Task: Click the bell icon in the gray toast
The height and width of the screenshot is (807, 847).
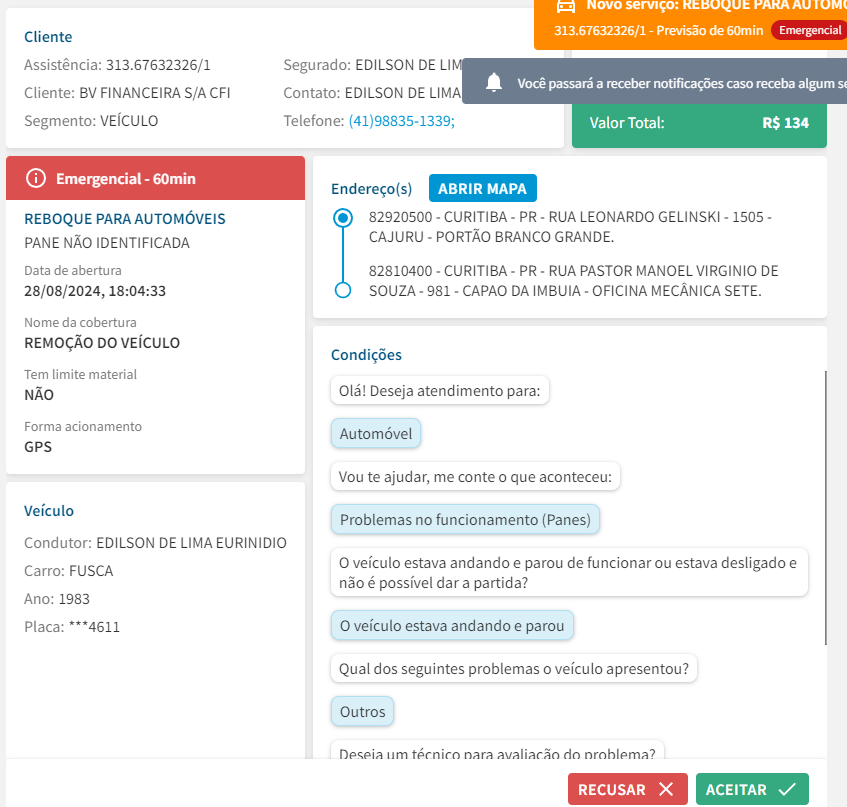Action: (494, 83)
